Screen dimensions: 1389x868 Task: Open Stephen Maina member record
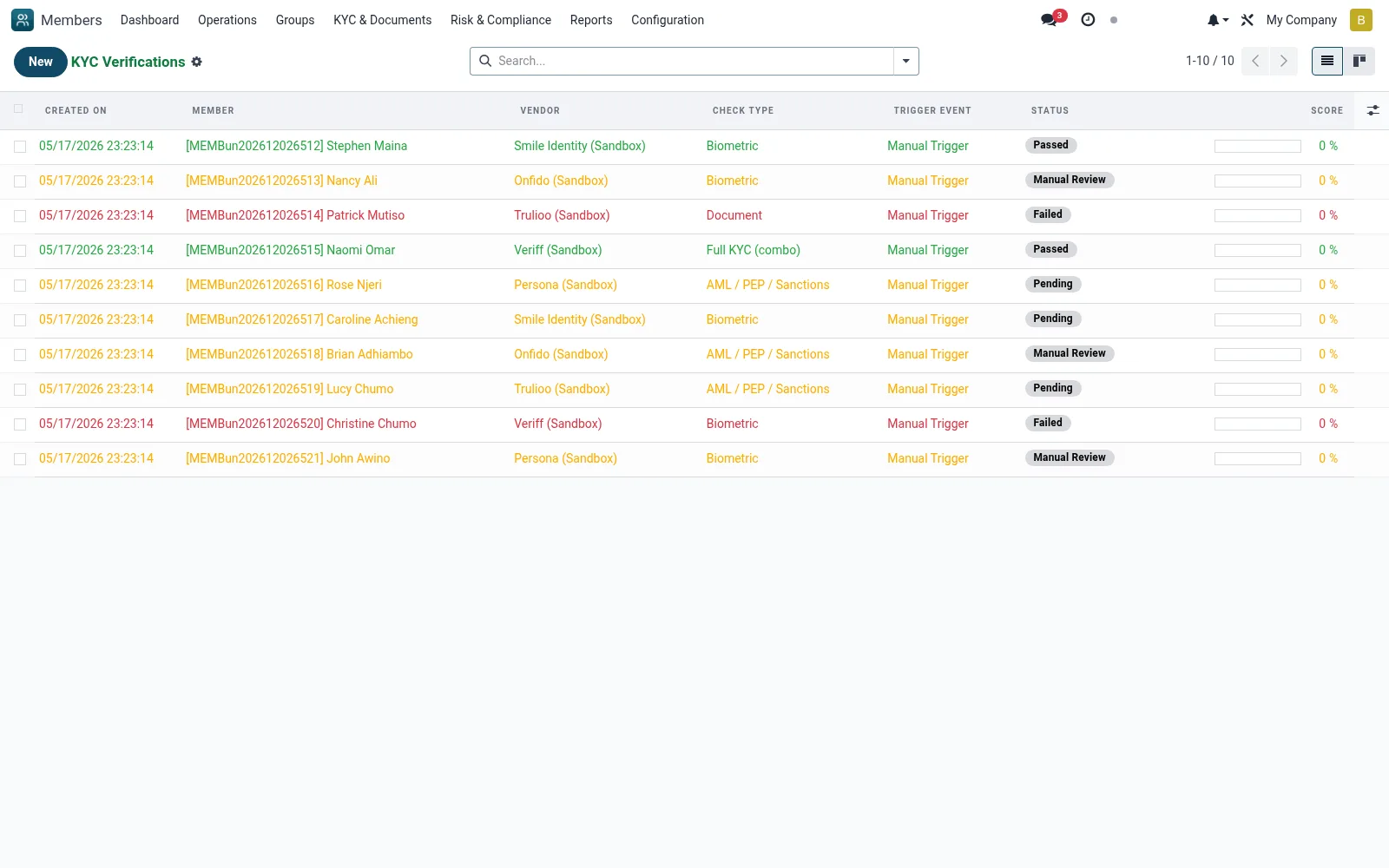pyautogui.click(x=296, y=146)
